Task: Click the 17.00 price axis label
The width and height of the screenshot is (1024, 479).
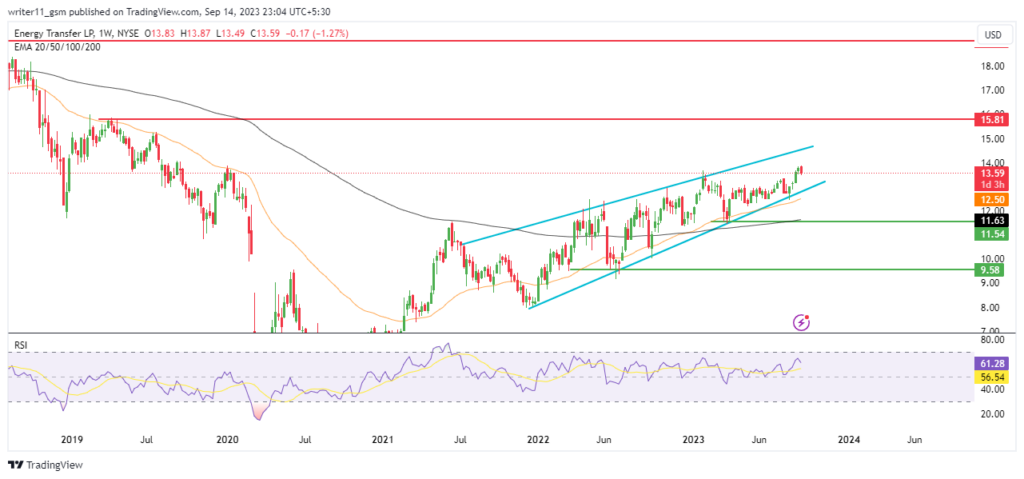Action: click(x=991, y=90)
